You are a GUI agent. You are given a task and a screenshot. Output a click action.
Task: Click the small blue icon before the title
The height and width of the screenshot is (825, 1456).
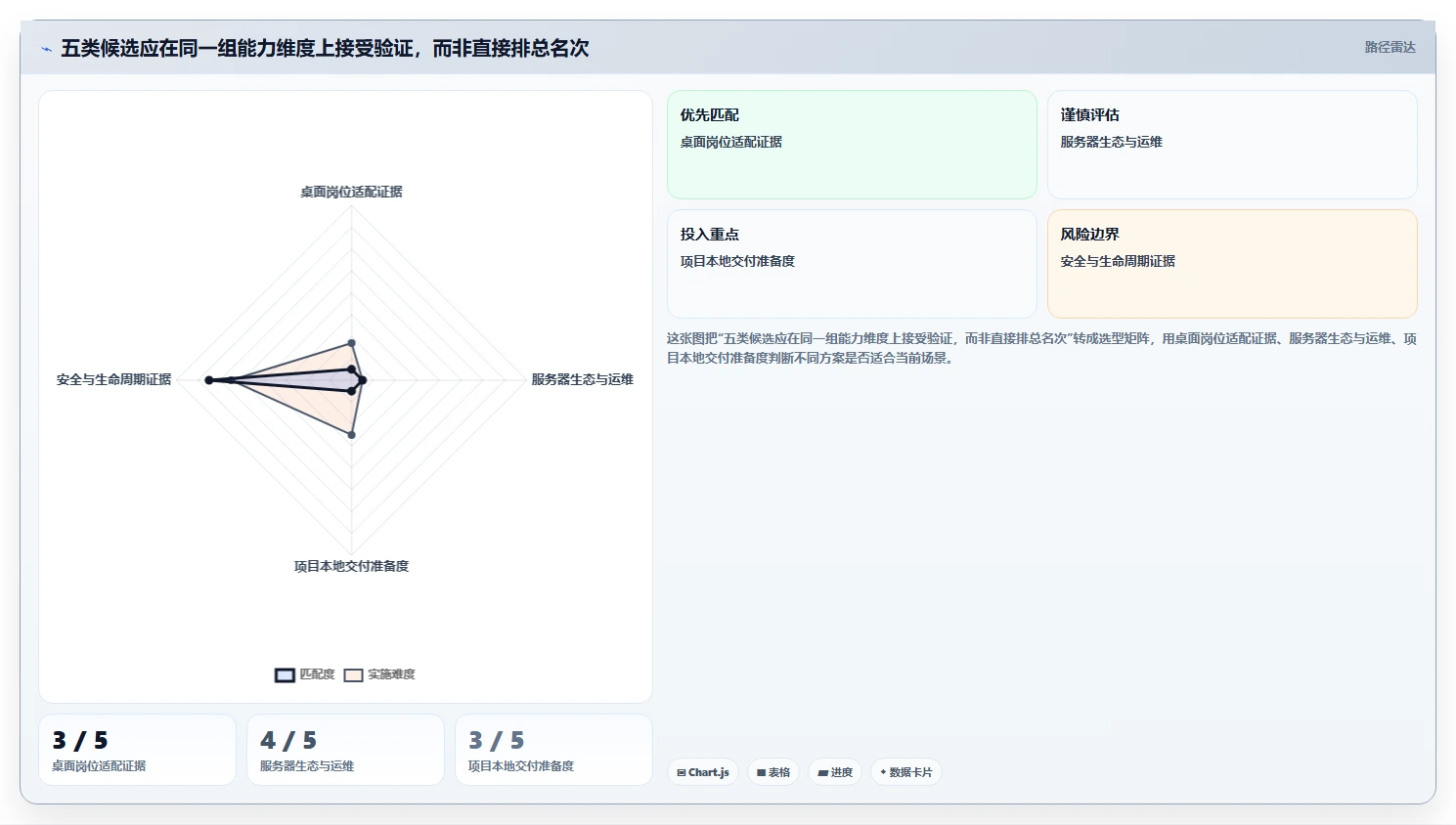coord(46,49)
